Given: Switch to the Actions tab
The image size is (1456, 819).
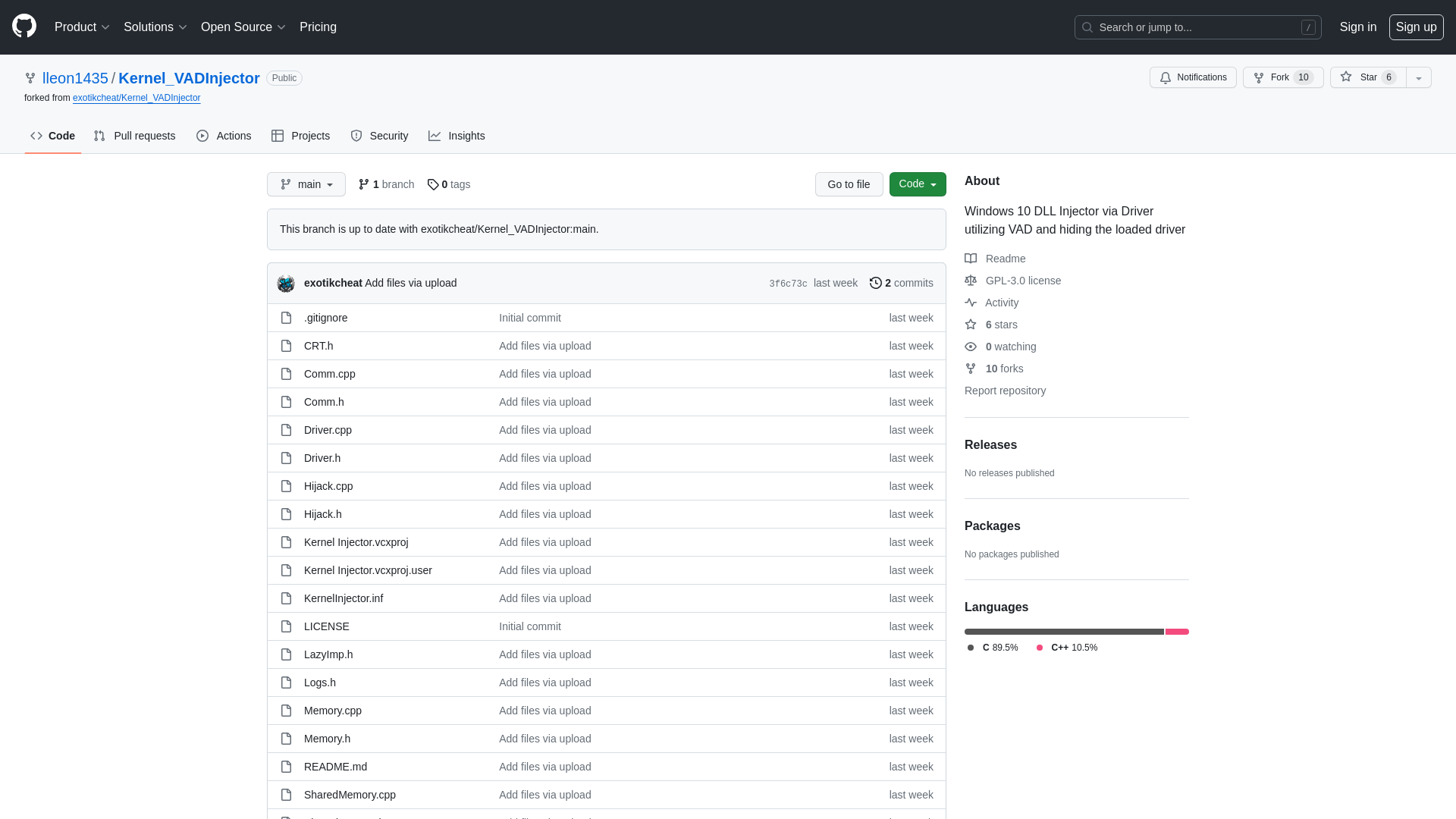Looking at the screenshot, I should pyautogui.click(x=224, y=136).
